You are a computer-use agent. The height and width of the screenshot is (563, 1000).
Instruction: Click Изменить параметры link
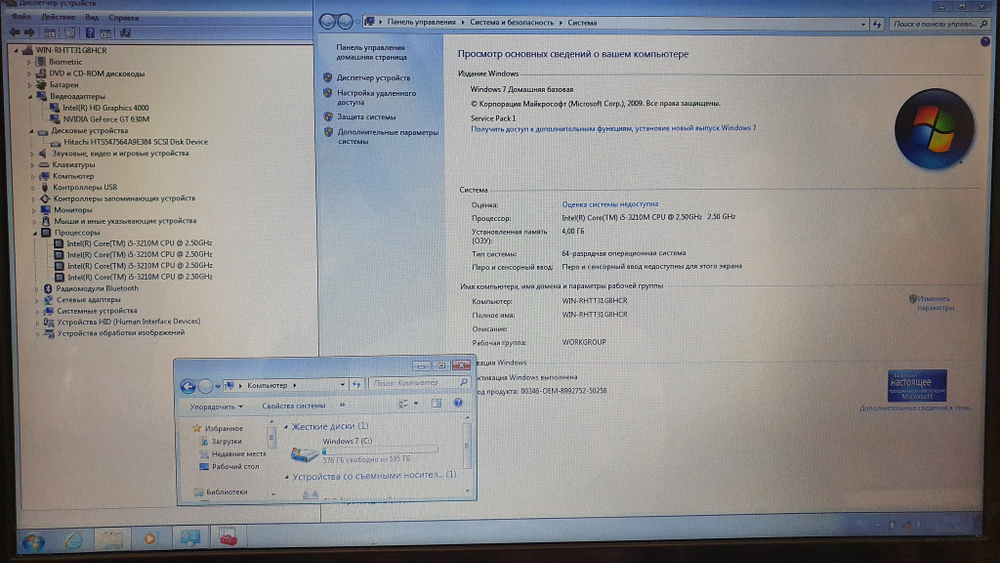pyautogui.click(x=935, y=303)
